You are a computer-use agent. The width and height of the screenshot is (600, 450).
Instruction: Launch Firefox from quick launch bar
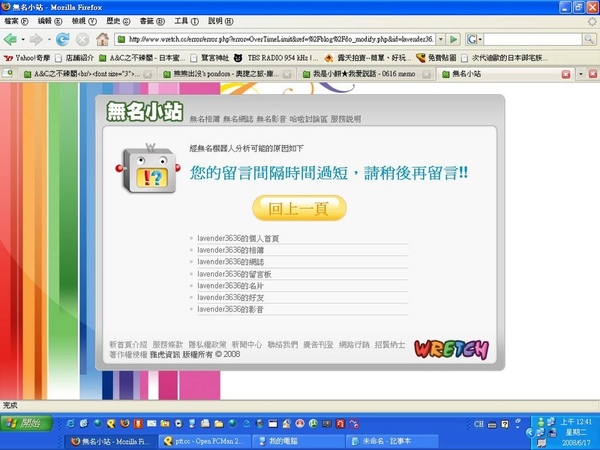(x=124, y=424)
